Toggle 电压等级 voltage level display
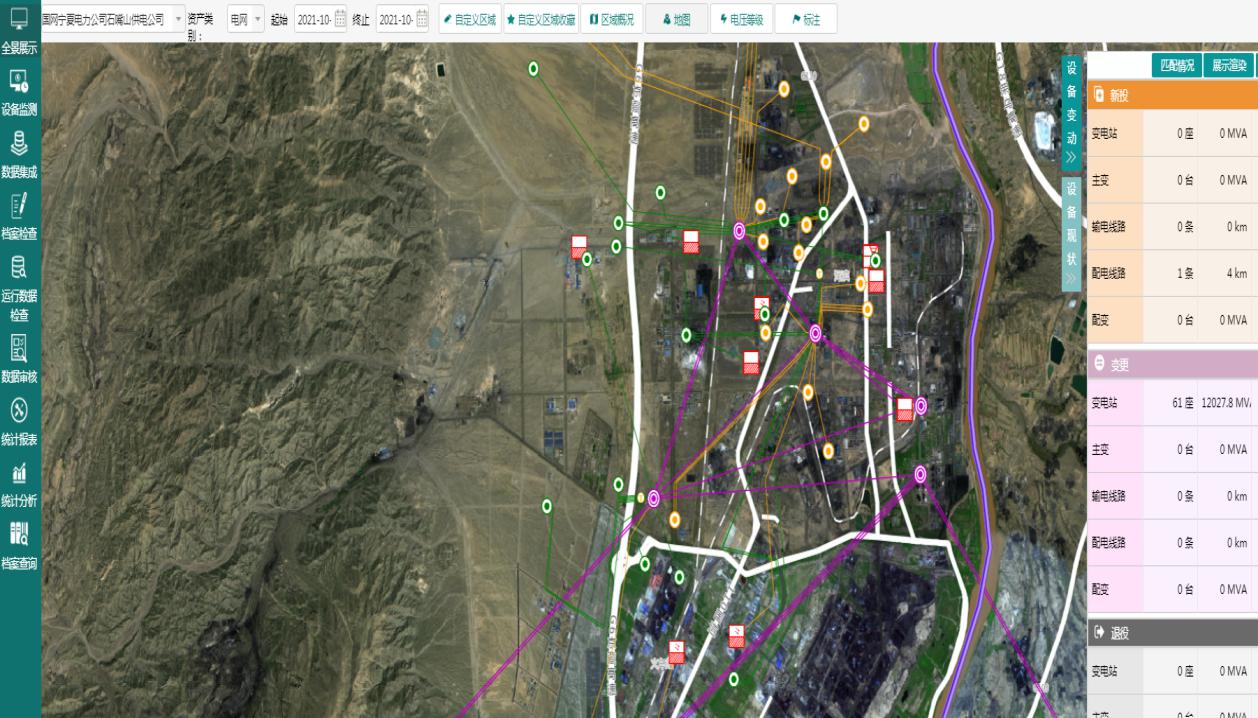 tap(742, 19)
